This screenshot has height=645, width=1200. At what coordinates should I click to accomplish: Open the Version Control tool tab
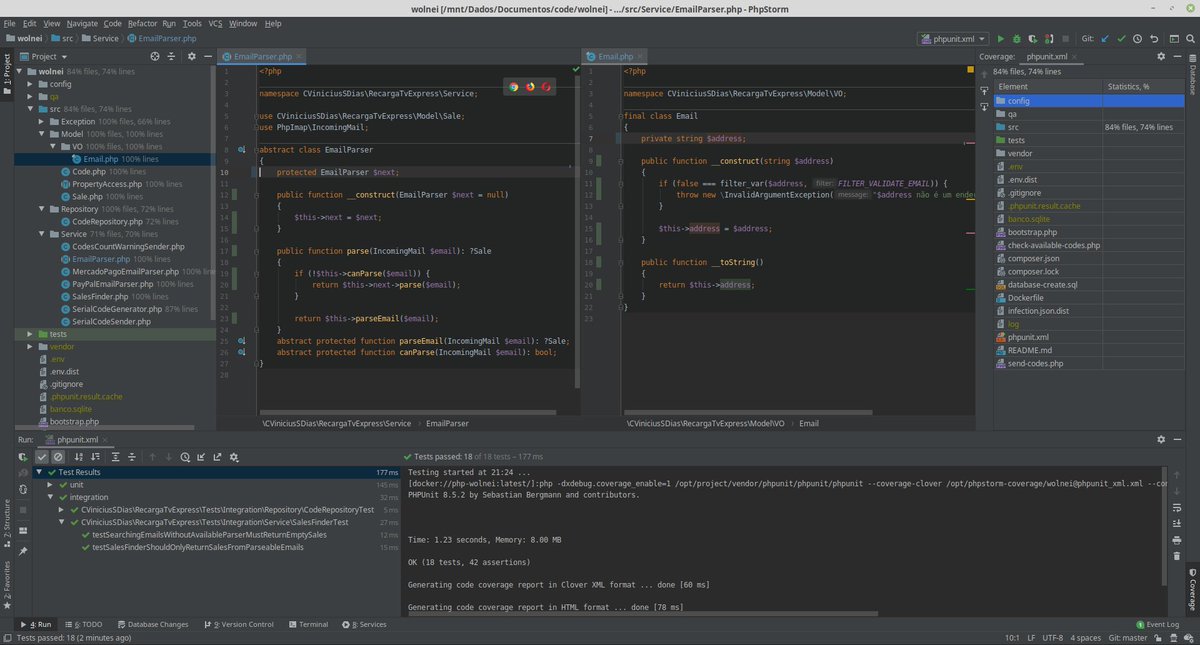(239, 625)
